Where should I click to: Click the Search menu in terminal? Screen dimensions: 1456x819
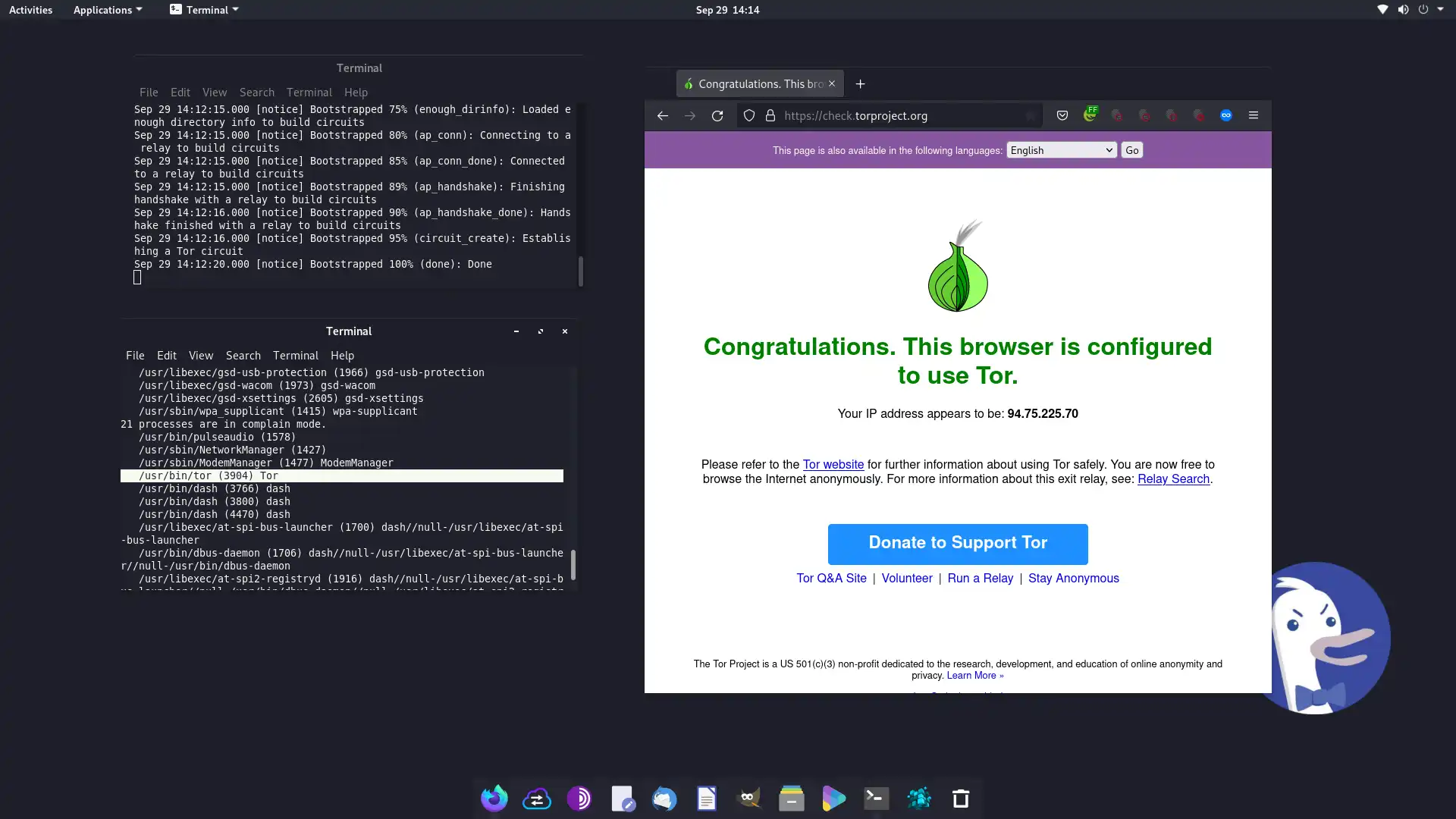coord(243,355)
